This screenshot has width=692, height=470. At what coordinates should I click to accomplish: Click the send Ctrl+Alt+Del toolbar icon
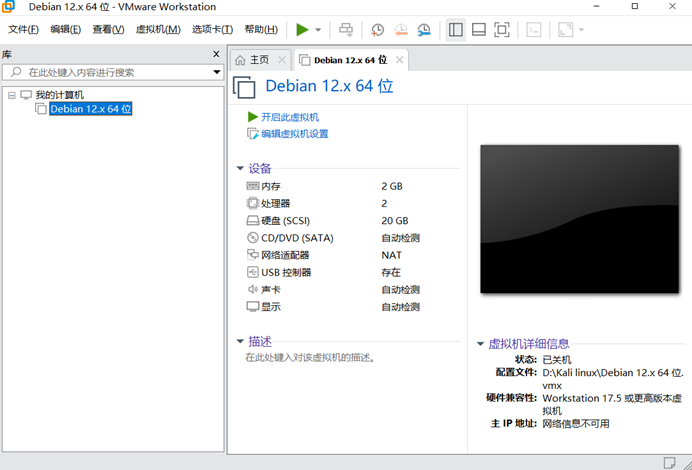[x=346, y=30]
